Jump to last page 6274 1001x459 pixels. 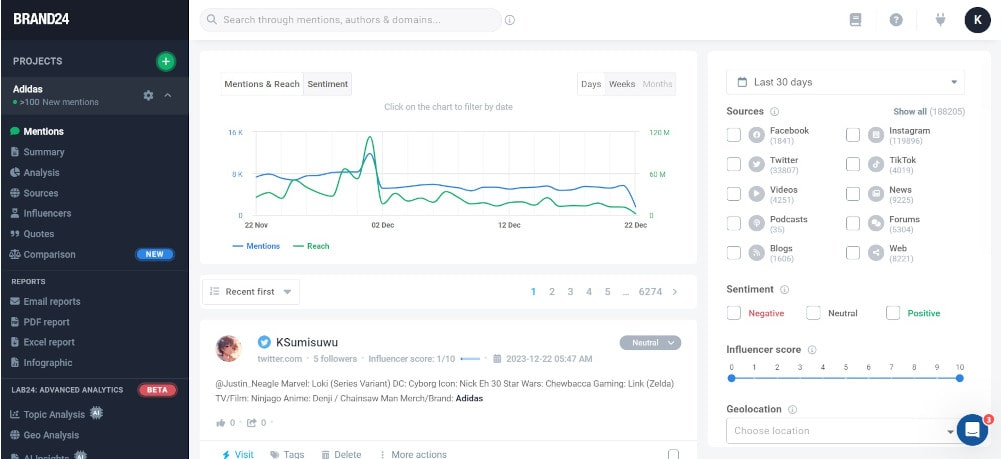pyautogui.click(x=650, y=292)
